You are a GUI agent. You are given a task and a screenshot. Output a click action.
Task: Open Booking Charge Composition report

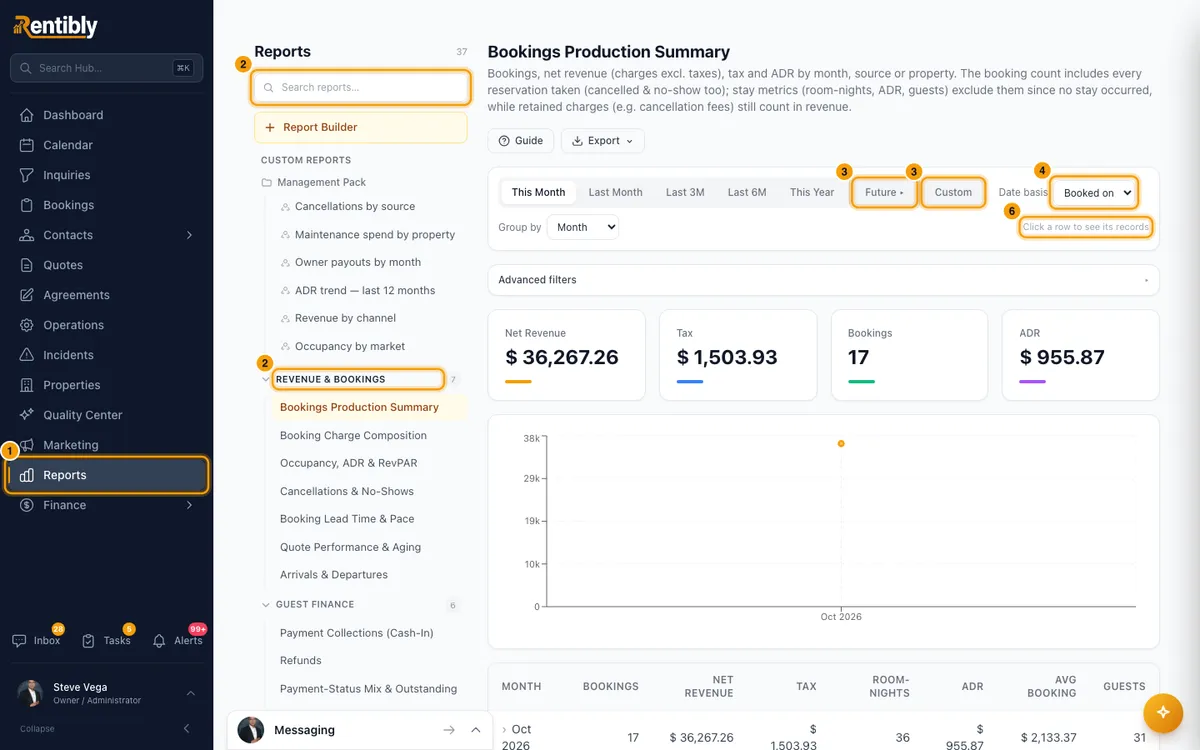pyautogui.click(x=353, y=436)
